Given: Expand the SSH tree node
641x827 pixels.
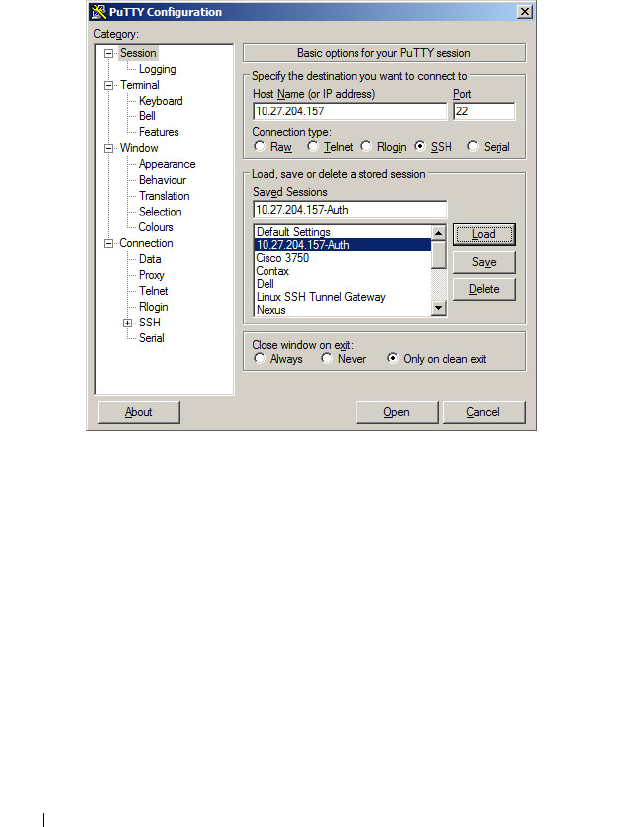Looking at the screenshot, I should 128,323.
